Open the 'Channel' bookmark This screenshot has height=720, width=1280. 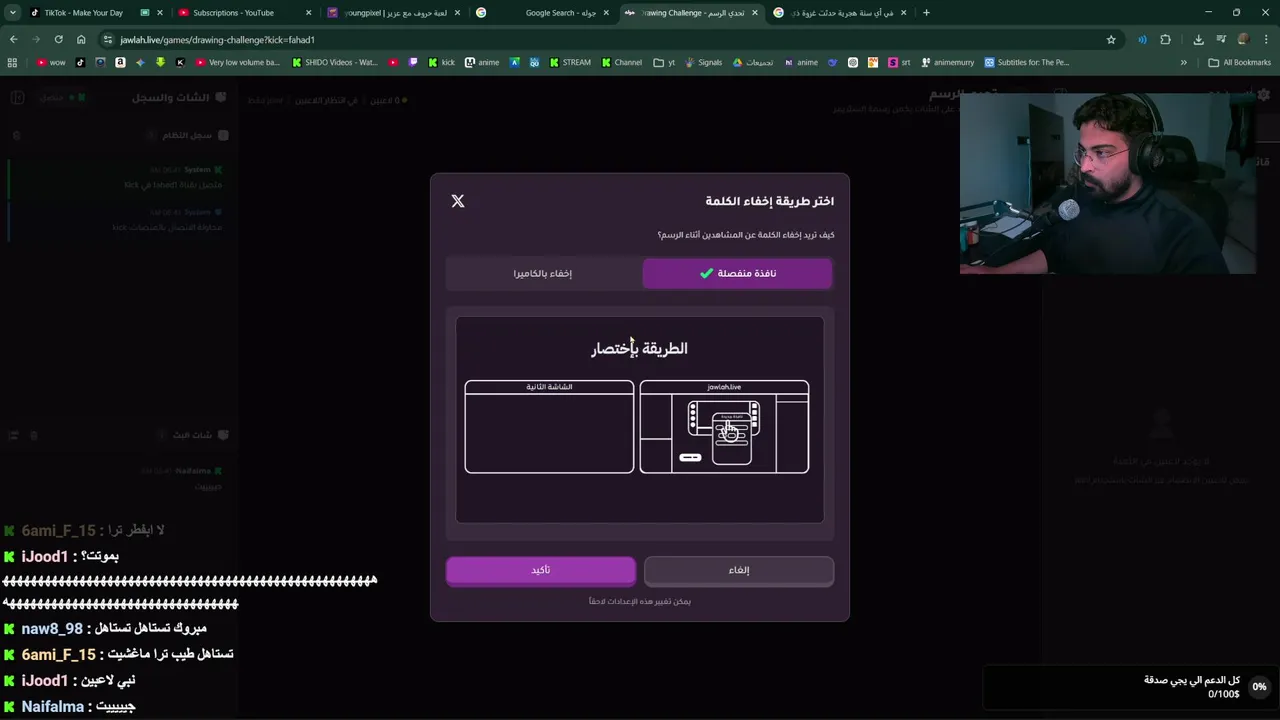tap(621, 62)
